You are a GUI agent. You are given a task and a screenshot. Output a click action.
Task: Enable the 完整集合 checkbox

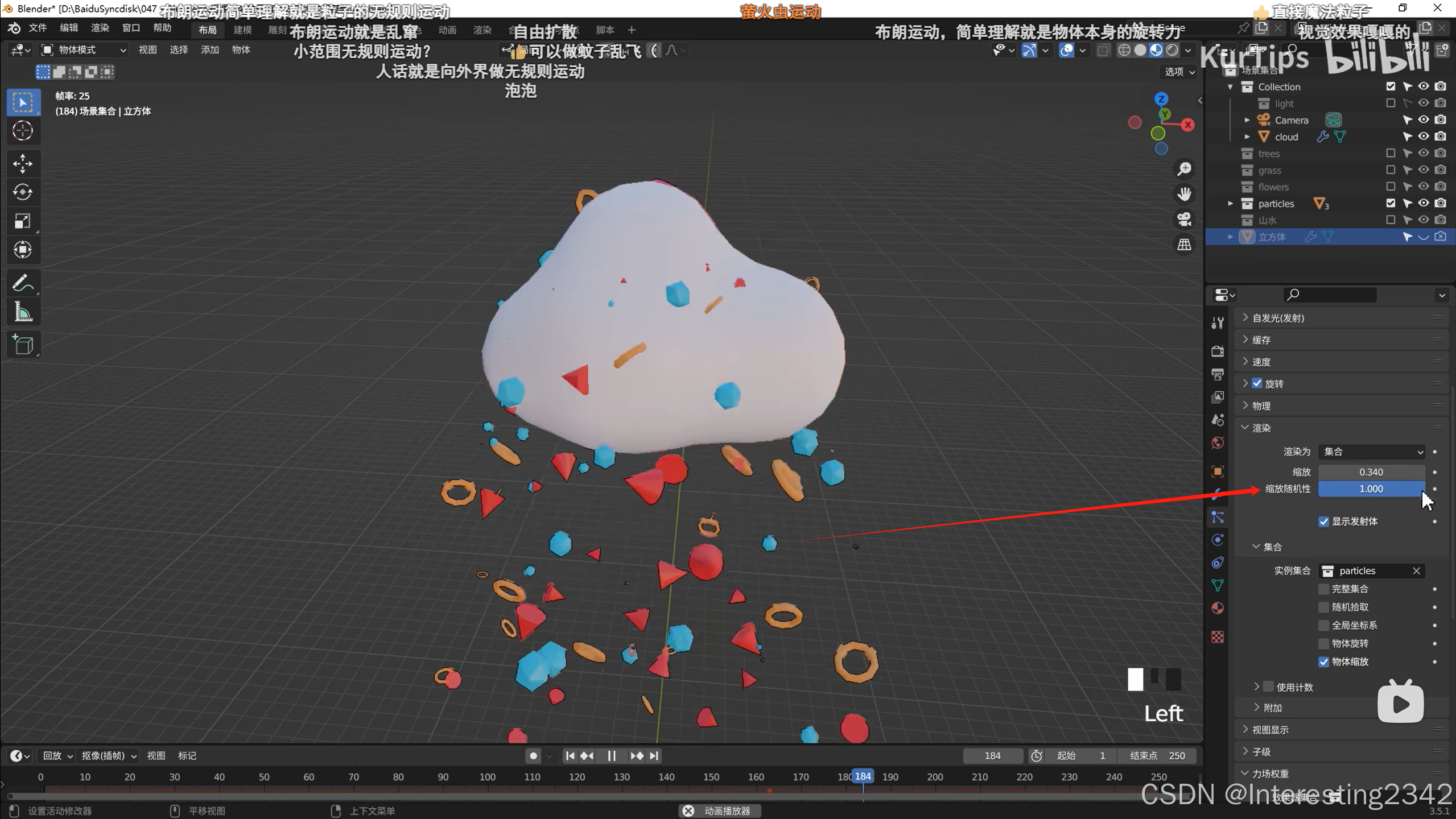(x=1323, y=589)
